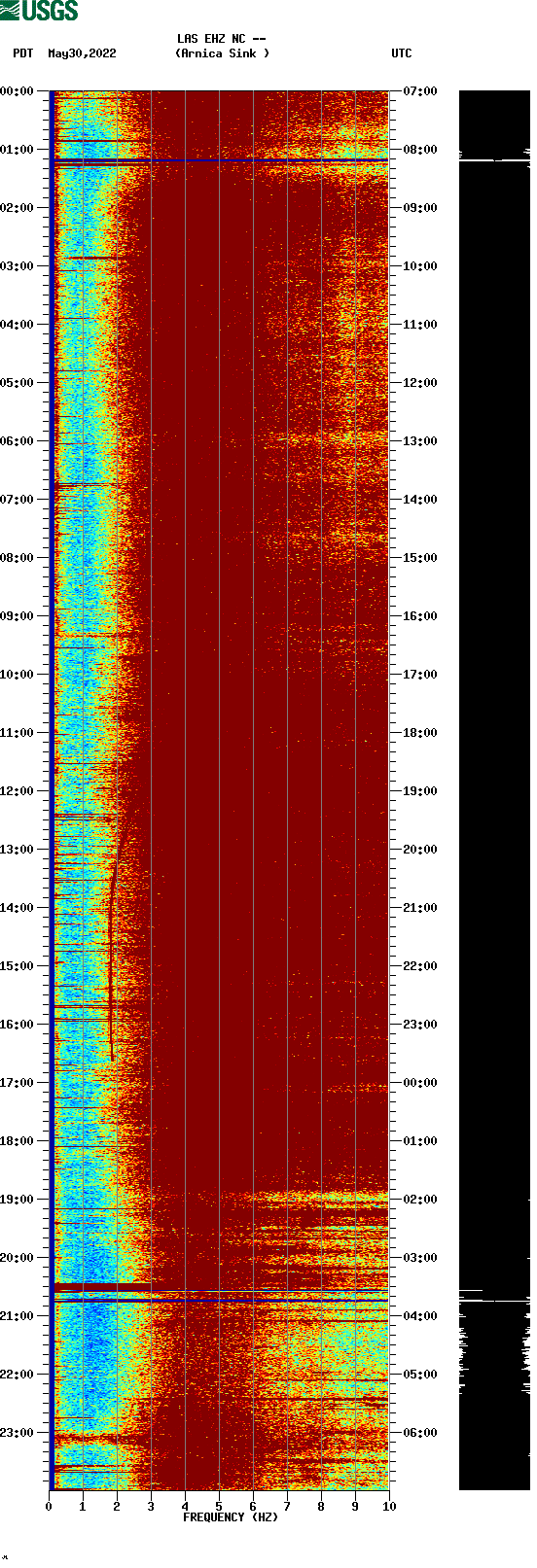The width and height of the screenshot is (537, 1568).
Task: Click the 04:00 UTC time label
Action: (x=420, y=1316)
